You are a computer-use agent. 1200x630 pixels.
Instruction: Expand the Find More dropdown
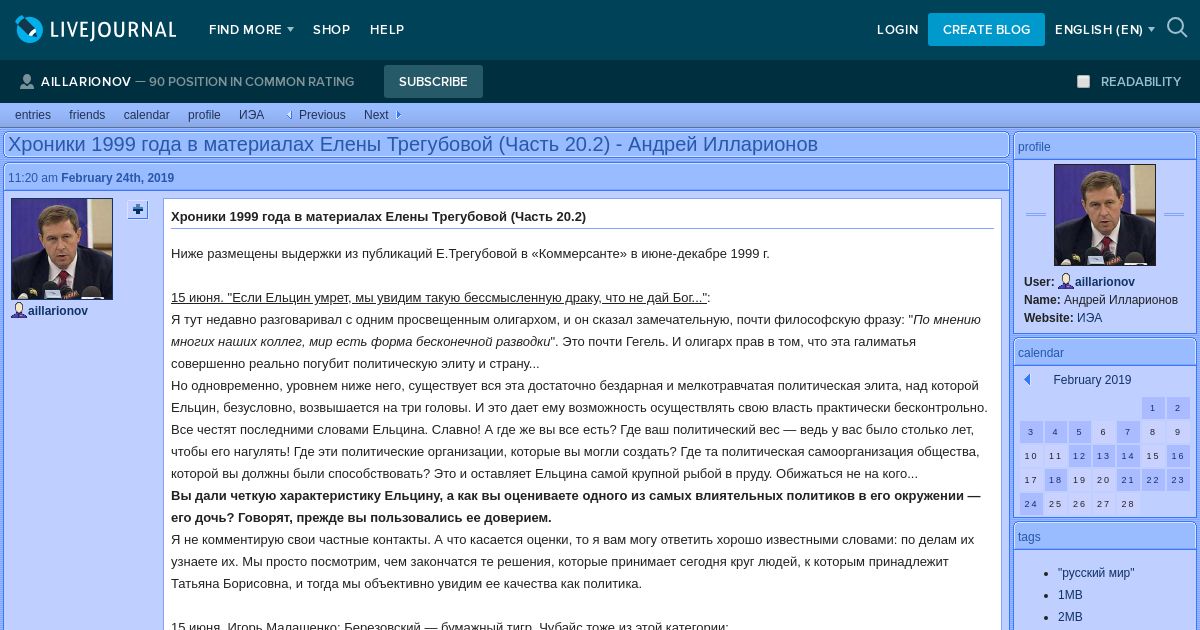tap(251, 30)
